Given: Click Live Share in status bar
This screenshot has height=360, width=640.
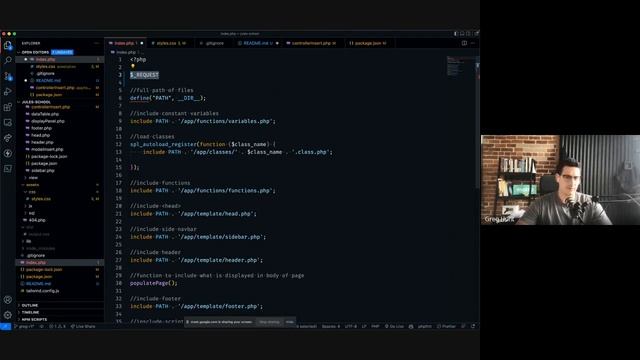Looking at the screenshot, I should 83,327.
